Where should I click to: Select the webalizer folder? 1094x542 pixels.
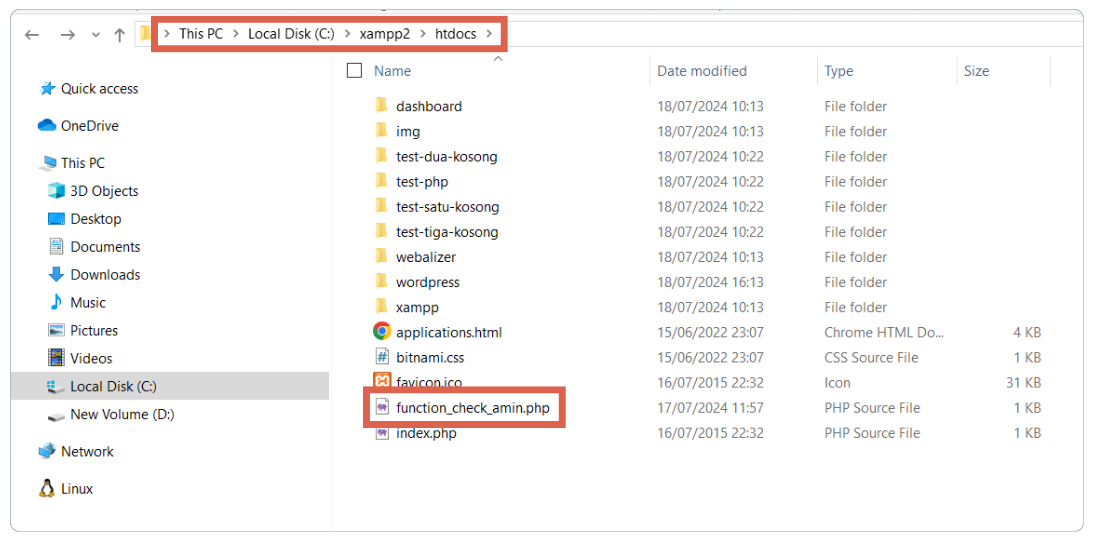pyautogui.click(x=426, y=257)
